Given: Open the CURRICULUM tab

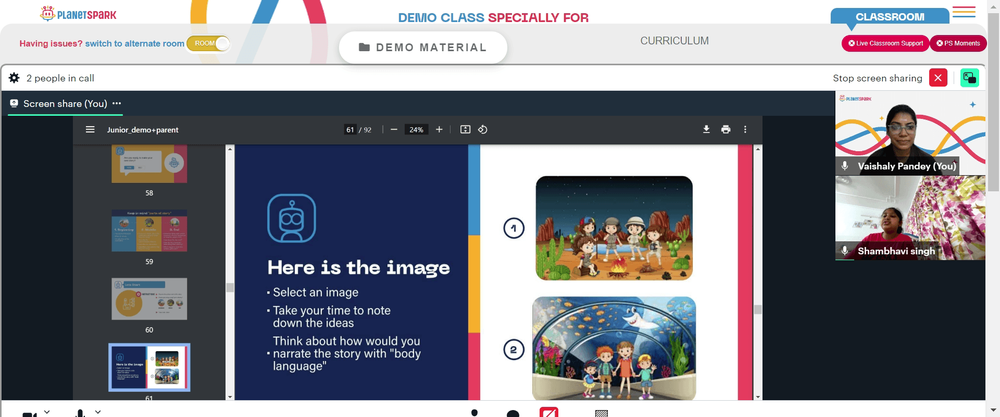Looking at the screenshot, I should tap(674, 41).
